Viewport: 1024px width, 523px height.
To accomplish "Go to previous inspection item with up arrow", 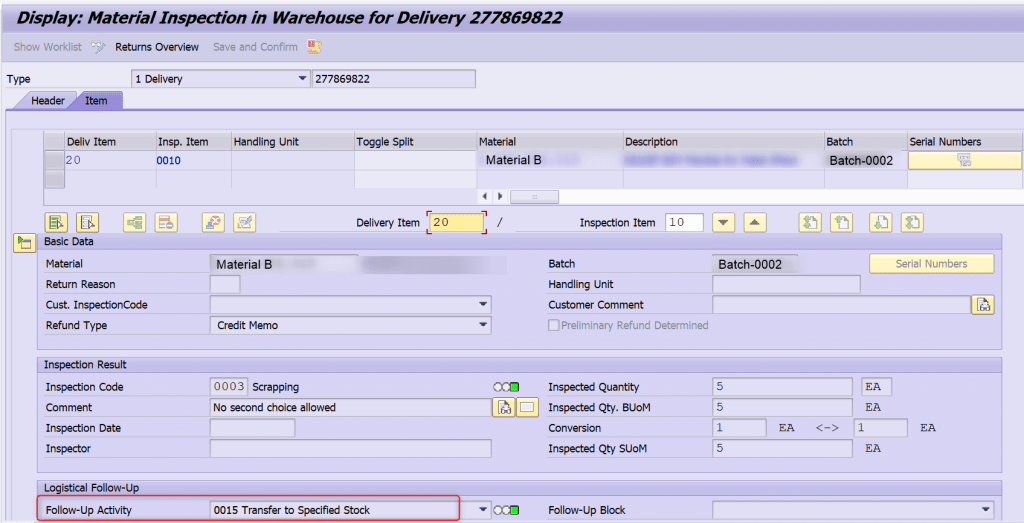I will [754, 223].
